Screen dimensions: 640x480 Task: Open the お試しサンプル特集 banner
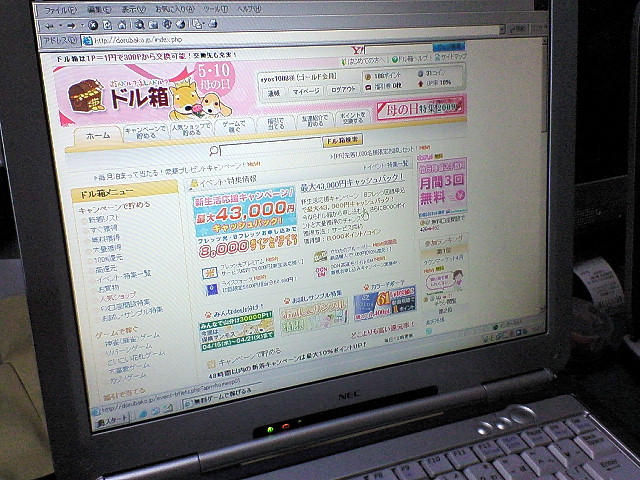314,316
